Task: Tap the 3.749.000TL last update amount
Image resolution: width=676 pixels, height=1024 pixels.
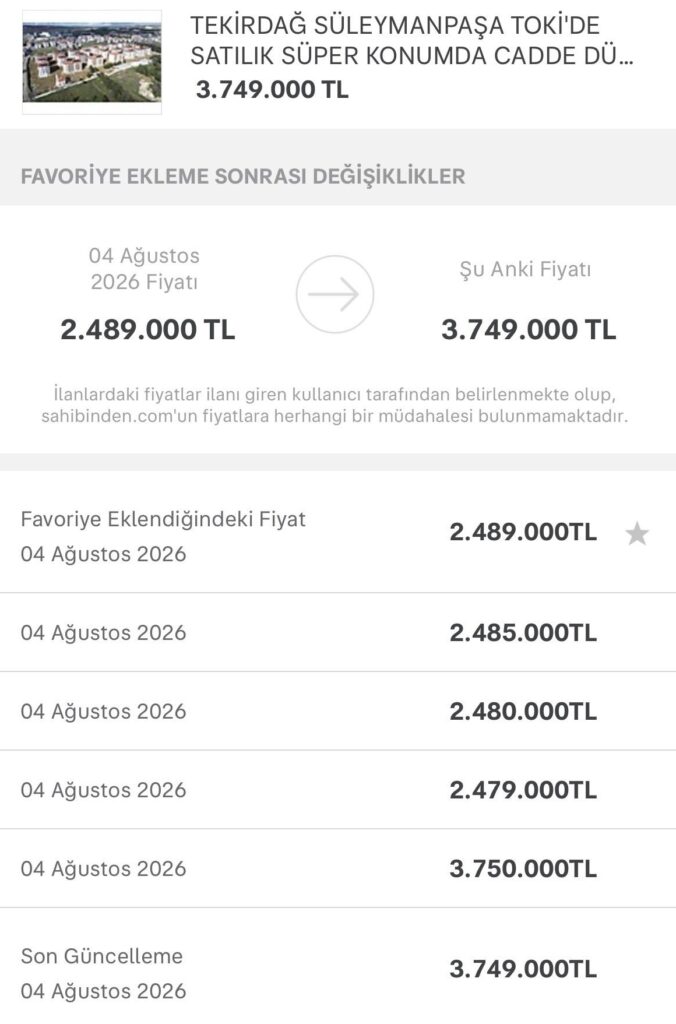Action: click(x=523, y=969)
